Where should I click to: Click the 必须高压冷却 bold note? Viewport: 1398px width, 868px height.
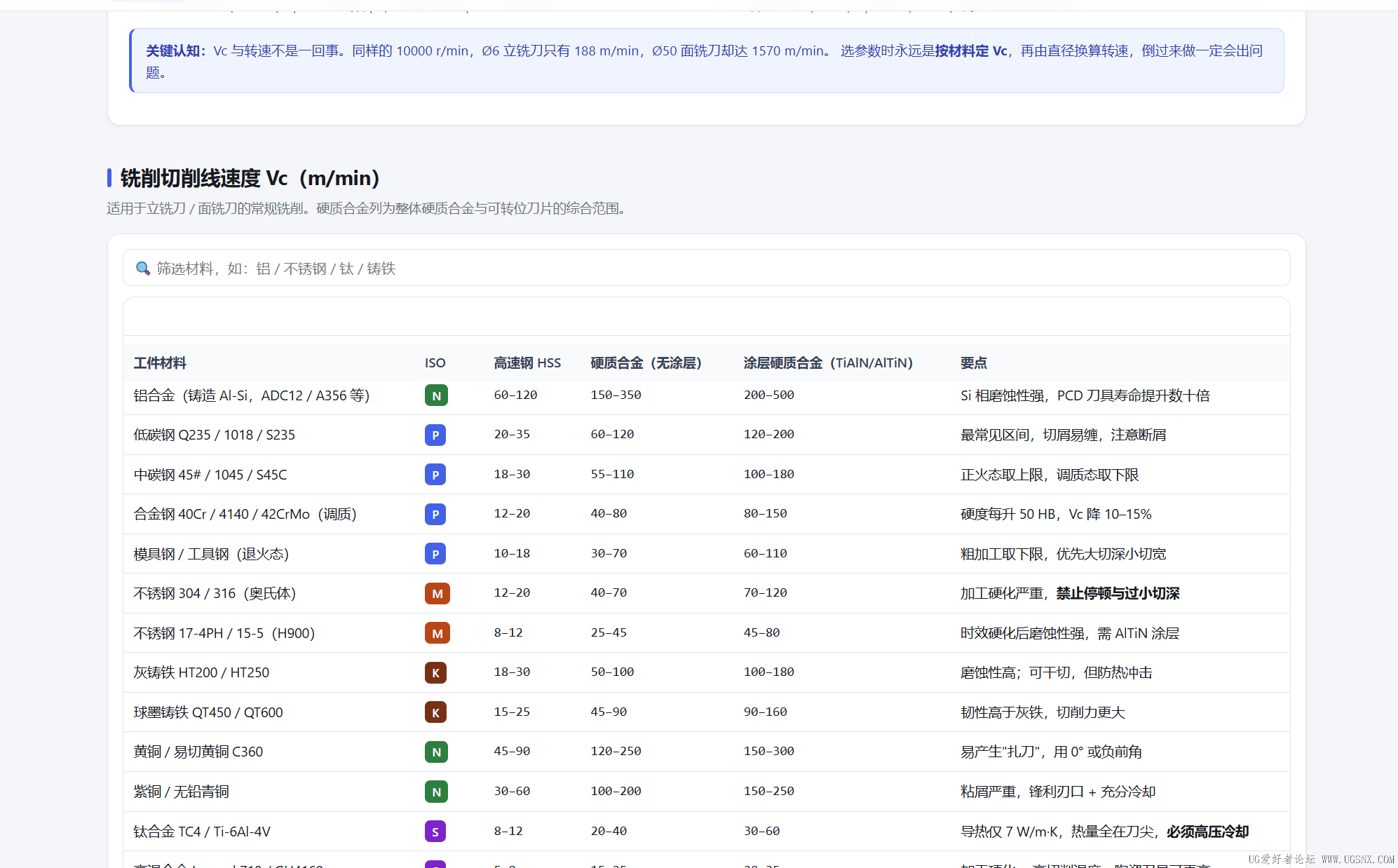point(1208,832)
